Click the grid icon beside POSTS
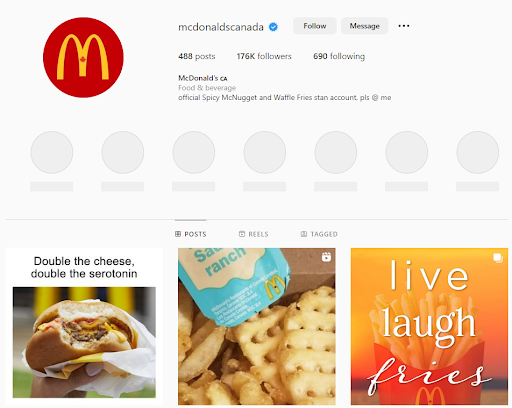 (x=178, y=234)
